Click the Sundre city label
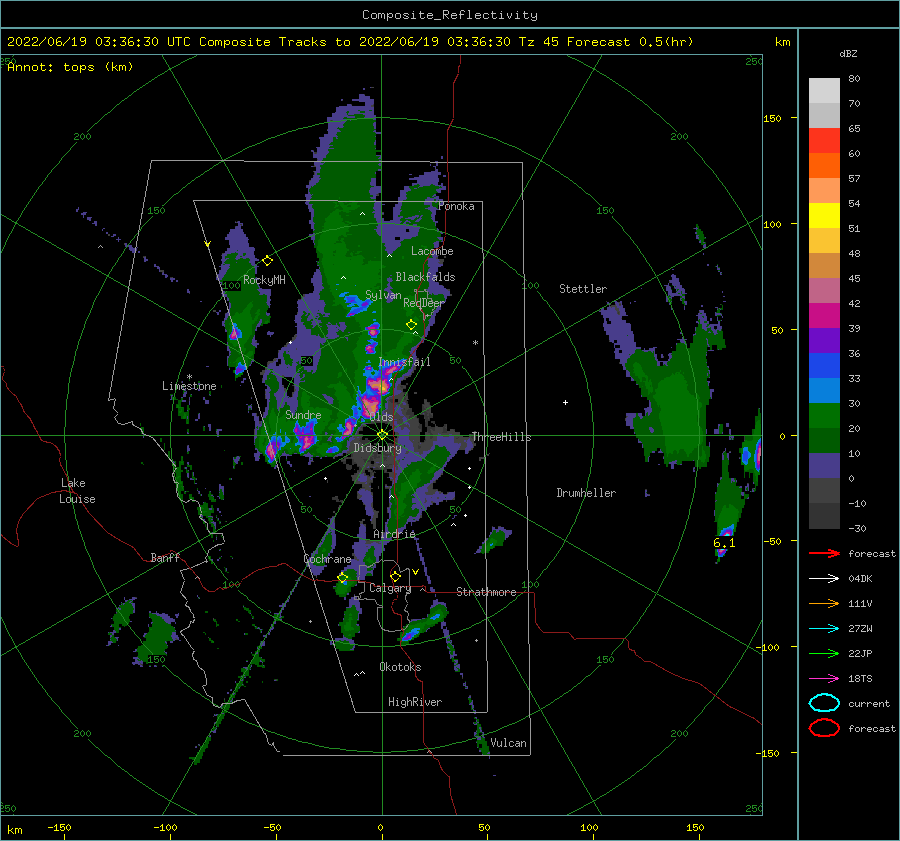This screenshot has width=900, height=841. (303, 414)
